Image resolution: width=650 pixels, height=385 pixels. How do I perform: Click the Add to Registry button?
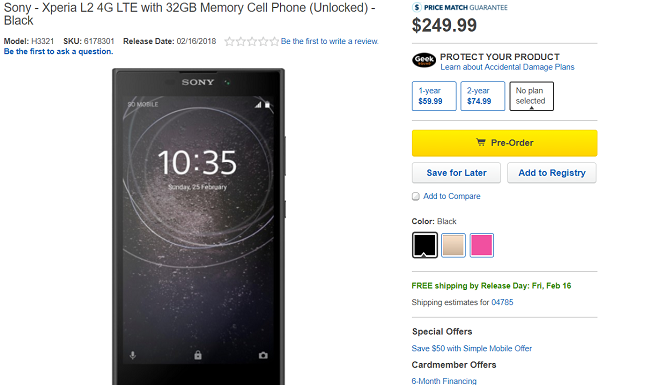(552, 173)
